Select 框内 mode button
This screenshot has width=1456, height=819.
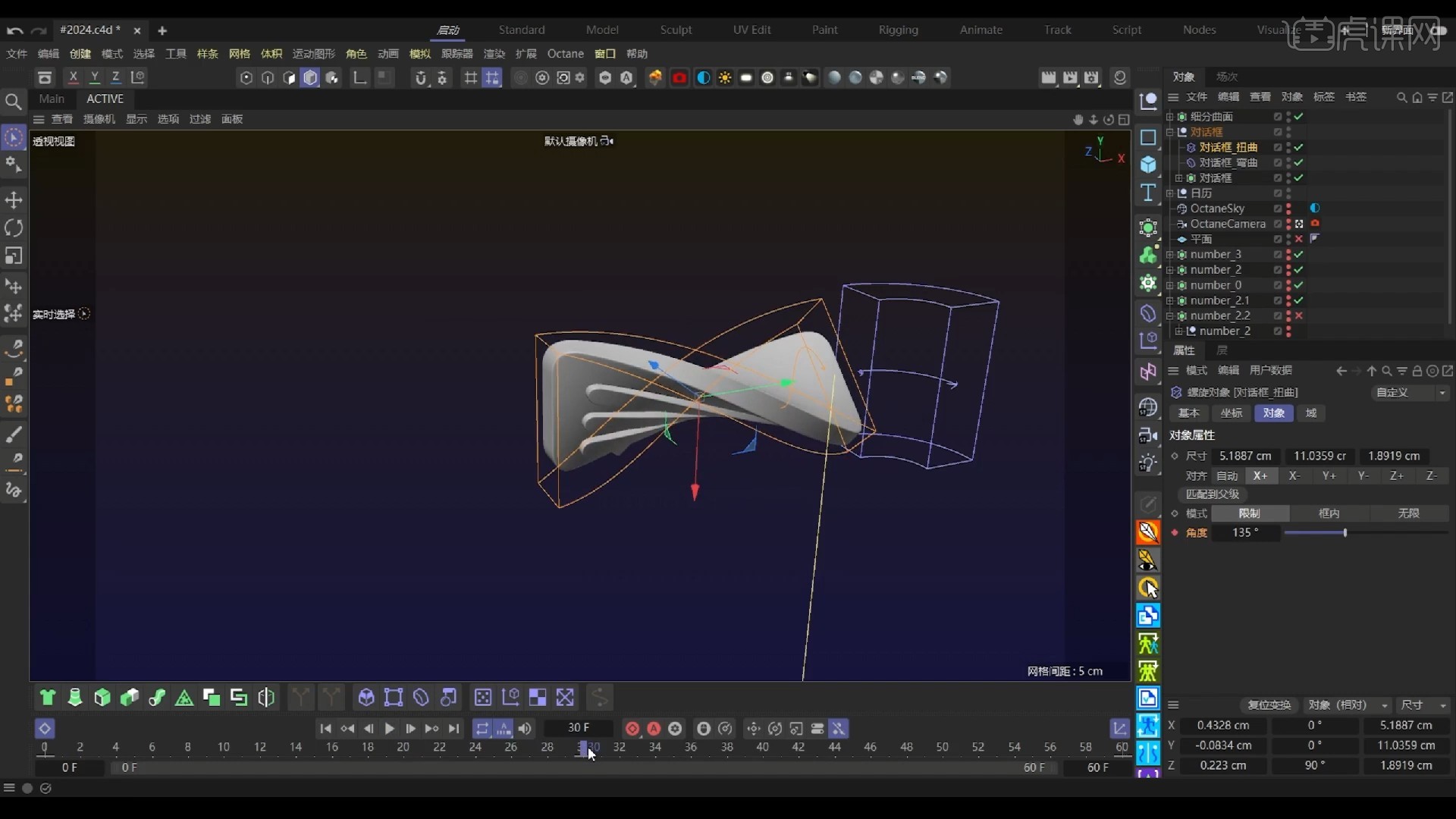(1329, 513)
